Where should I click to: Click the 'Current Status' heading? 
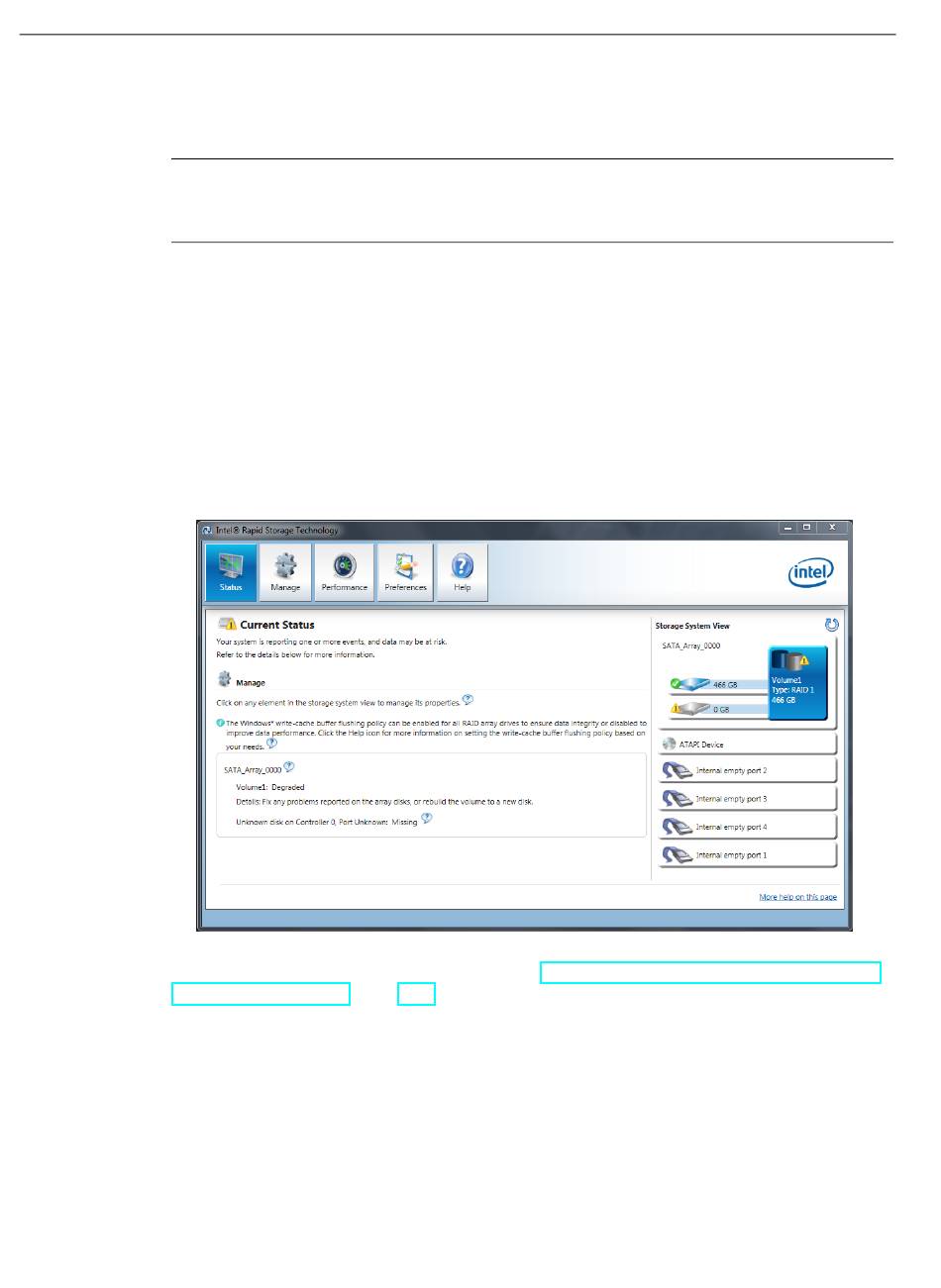pos(277,625)
